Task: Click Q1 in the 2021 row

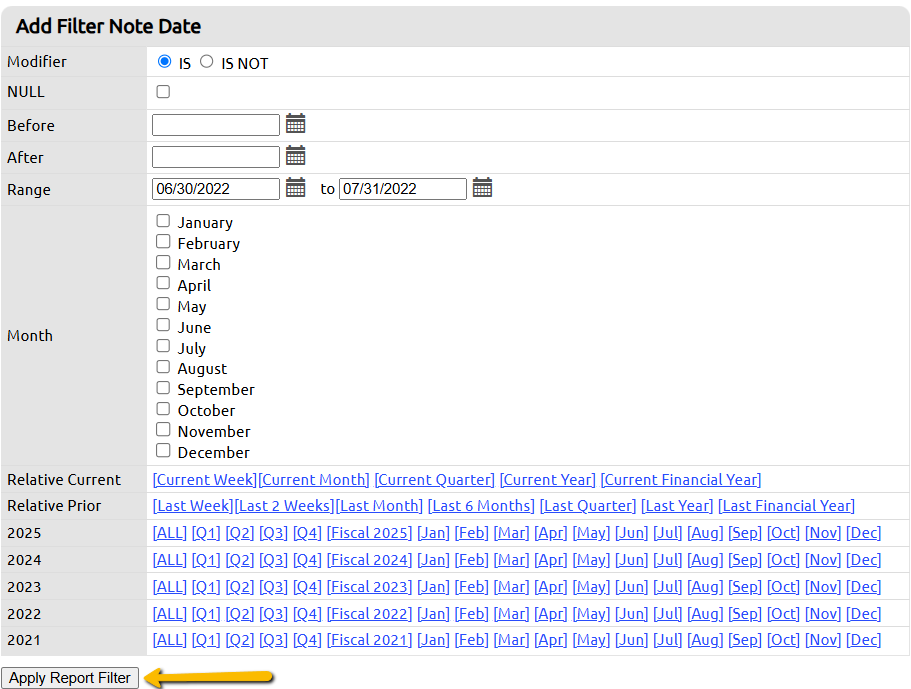Action: click(x=206, y=640)
